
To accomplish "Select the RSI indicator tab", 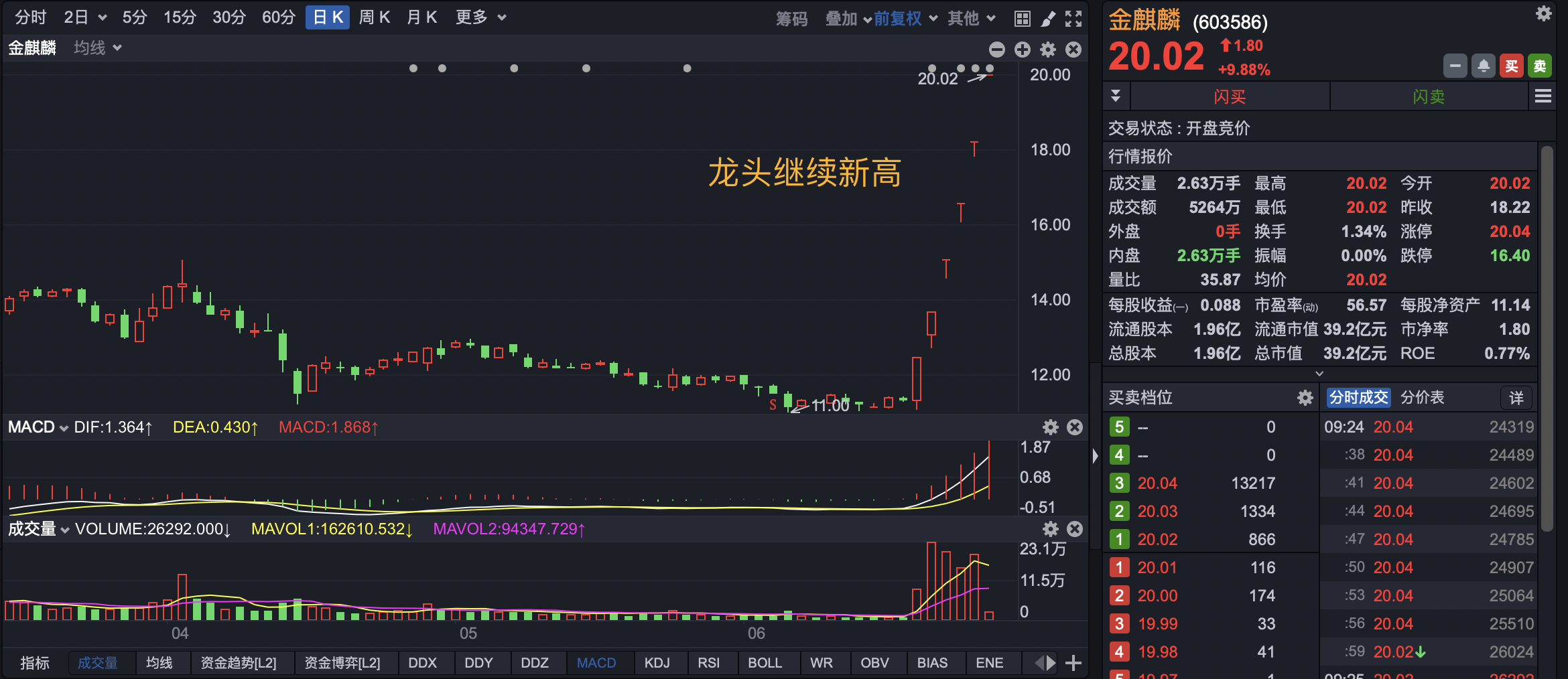I will (708, 663).
